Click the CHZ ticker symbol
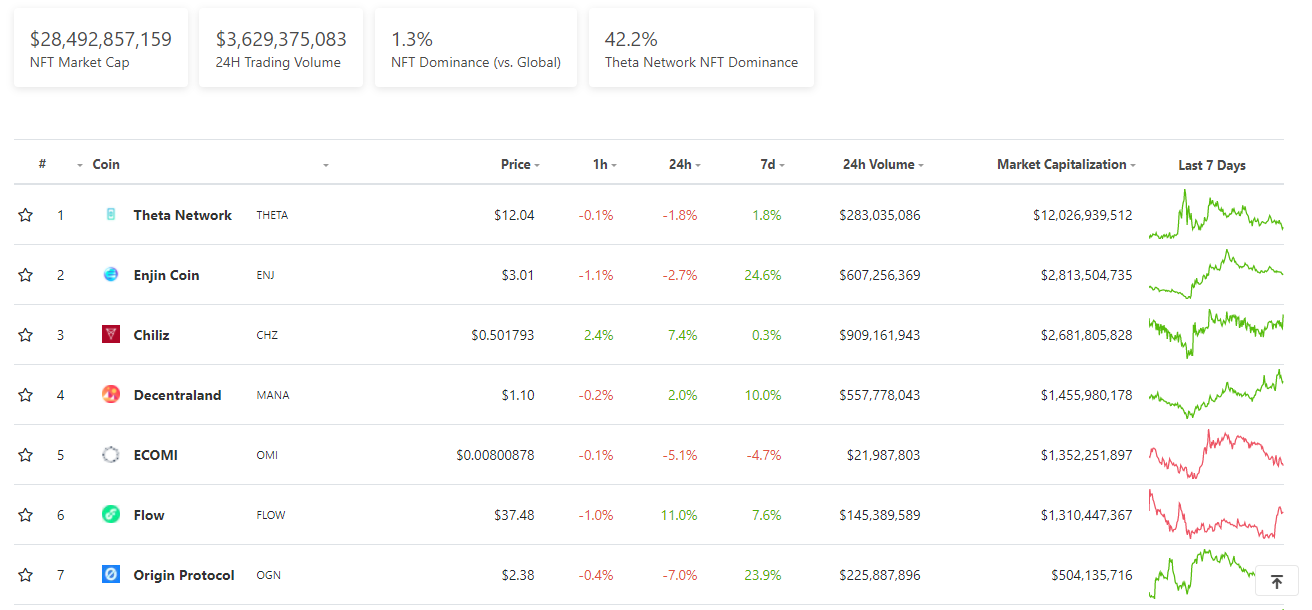Image resolution: width=1312 pixels, height=610 pixels. 267,335
